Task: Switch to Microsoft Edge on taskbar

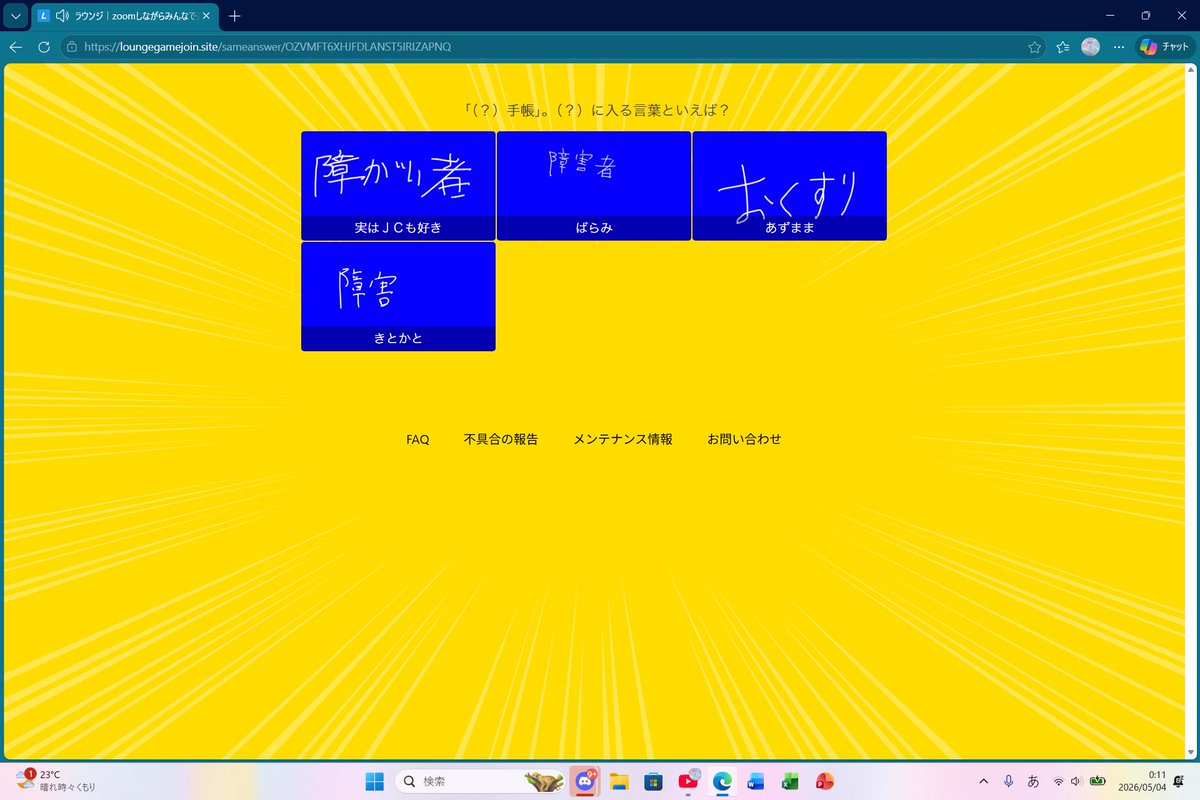Action: tap(722, 781)
